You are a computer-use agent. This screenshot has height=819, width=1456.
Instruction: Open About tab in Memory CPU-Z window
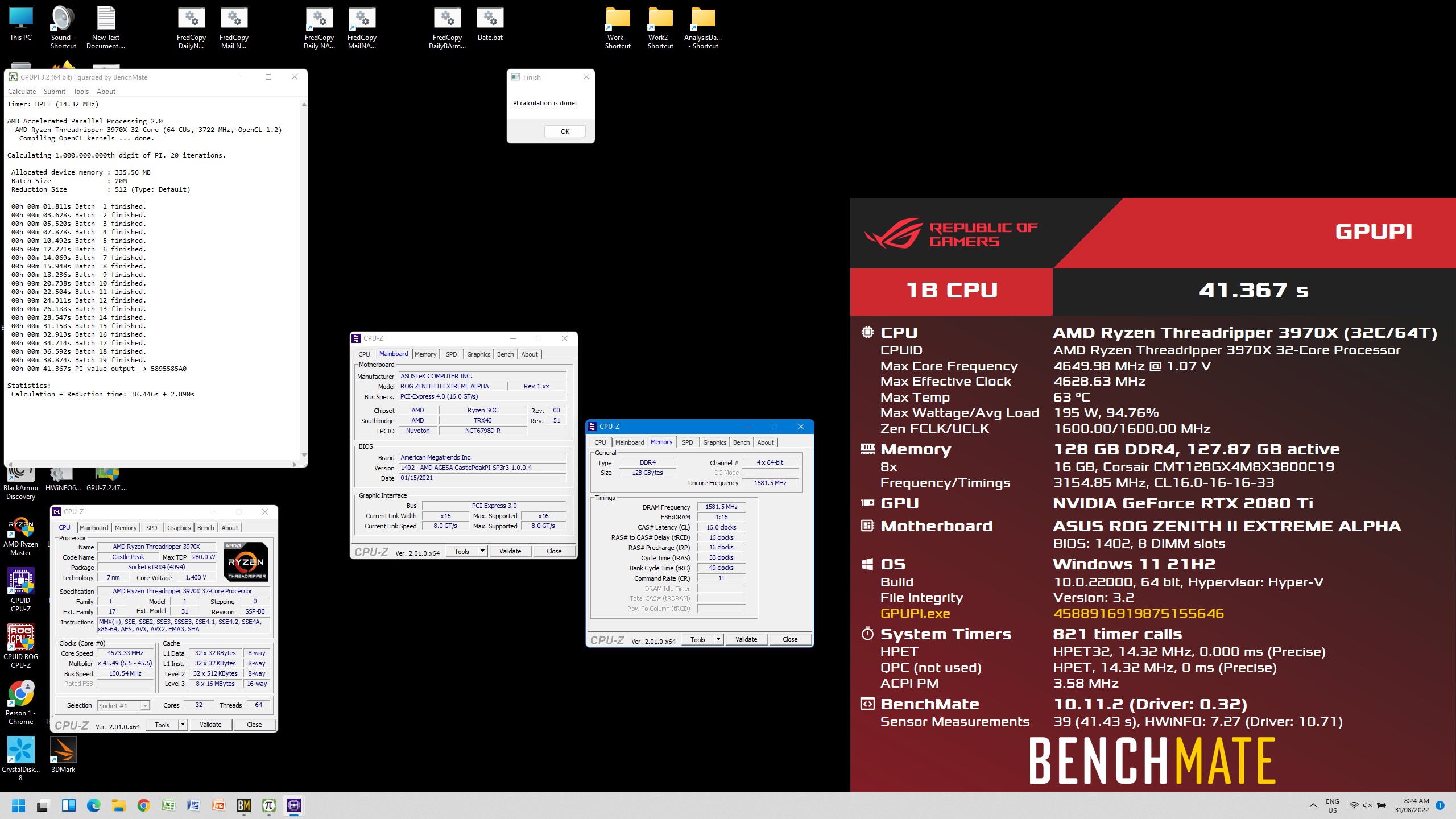(x=766, y=442)
